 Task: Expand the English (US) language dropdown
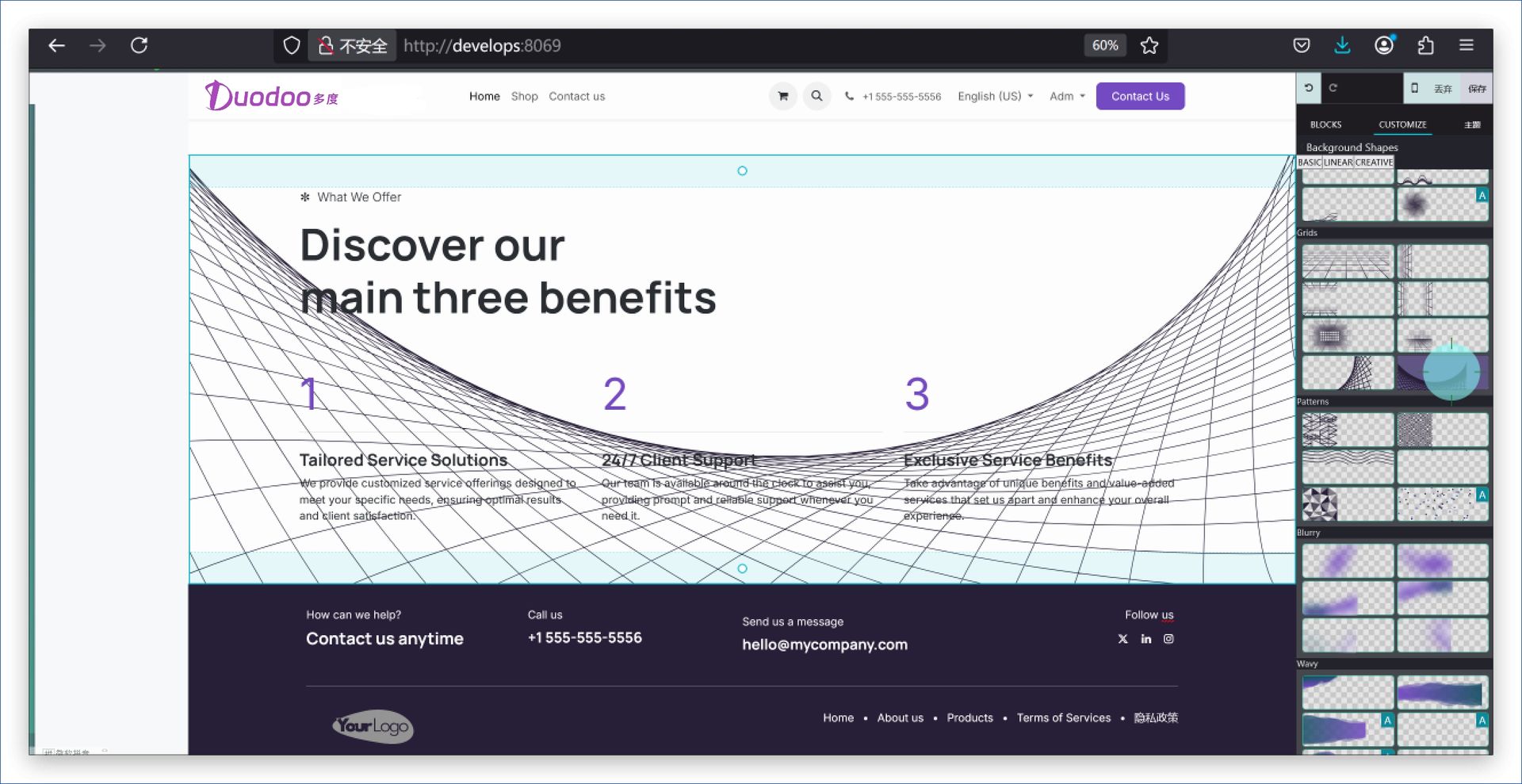(995, 96)
